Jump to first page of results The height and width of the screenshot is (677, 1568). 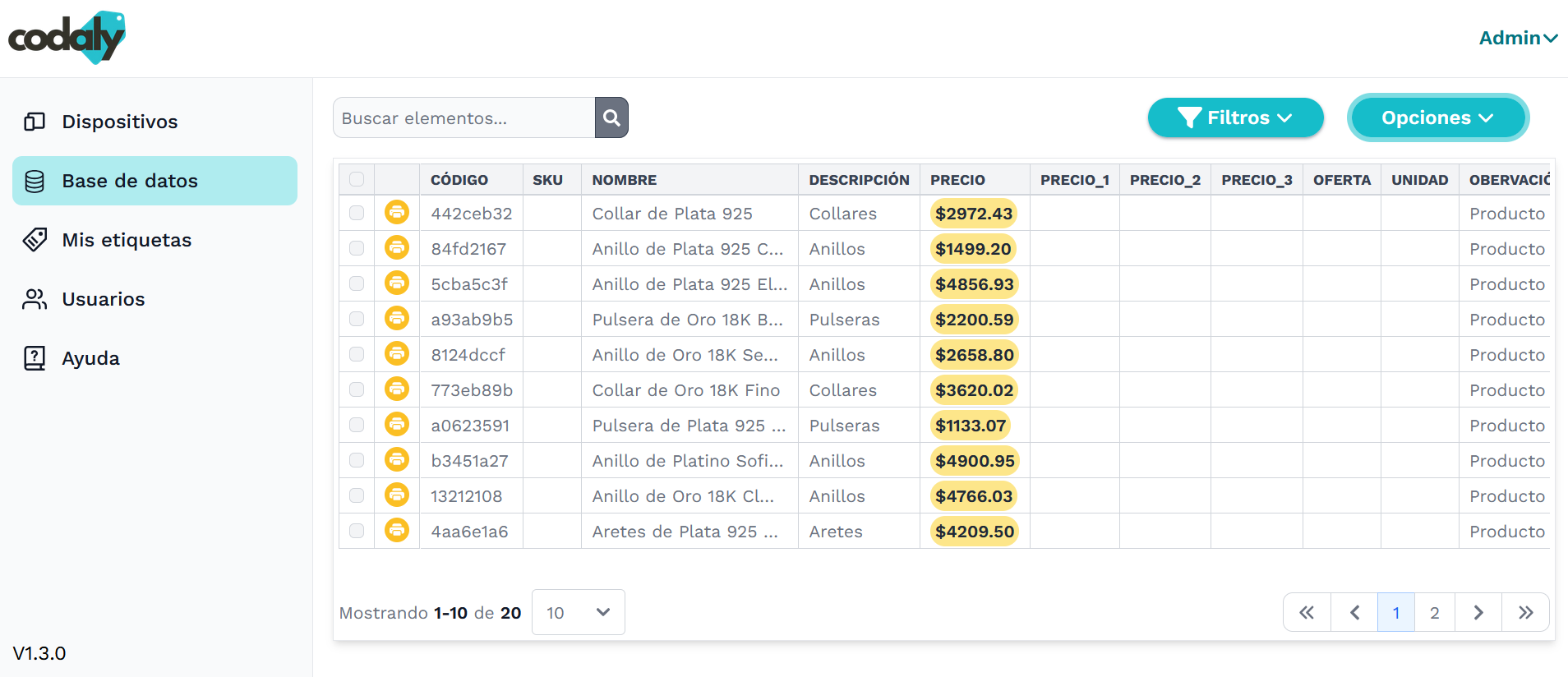[x=1307, y=612]
